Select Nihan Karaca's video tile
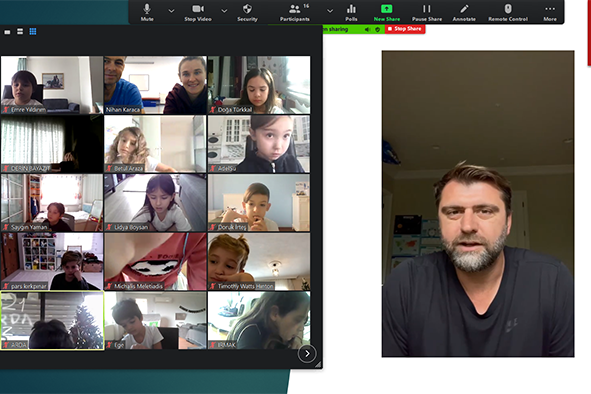The image size is (591, 394). [155, 85]
